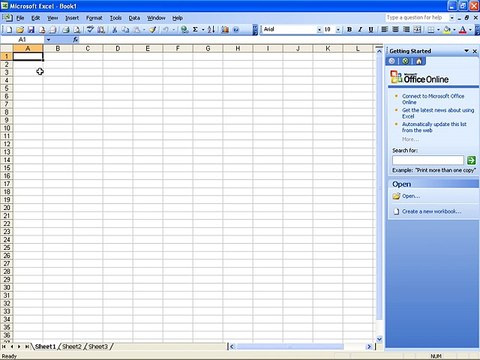480x360 pixels.
Task: Open Microsoft Excel Help icon in toolbar
Action: click(x=236, y=30)
